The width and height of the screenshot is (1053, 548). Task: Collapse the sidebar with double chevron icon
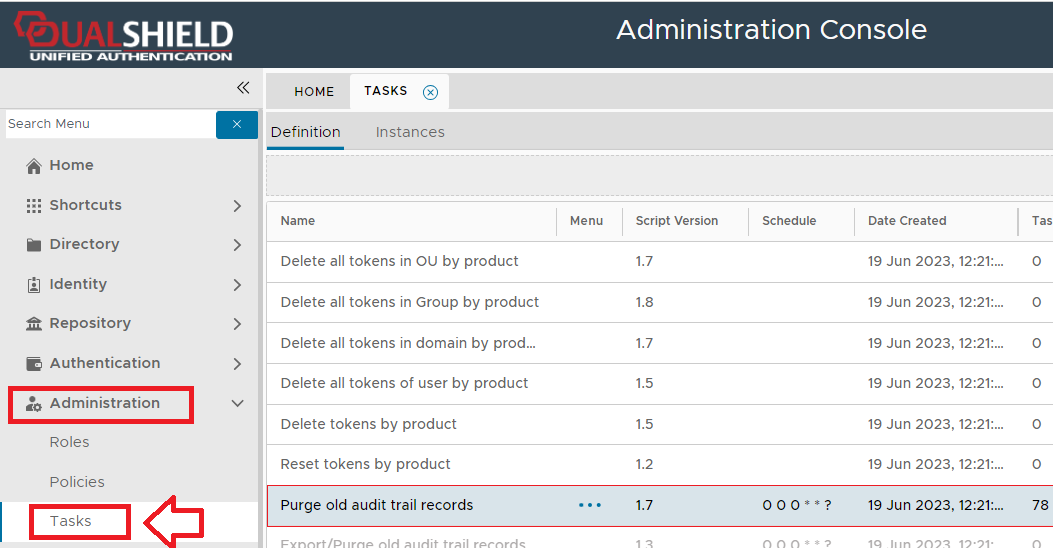[x=242, y=88]
